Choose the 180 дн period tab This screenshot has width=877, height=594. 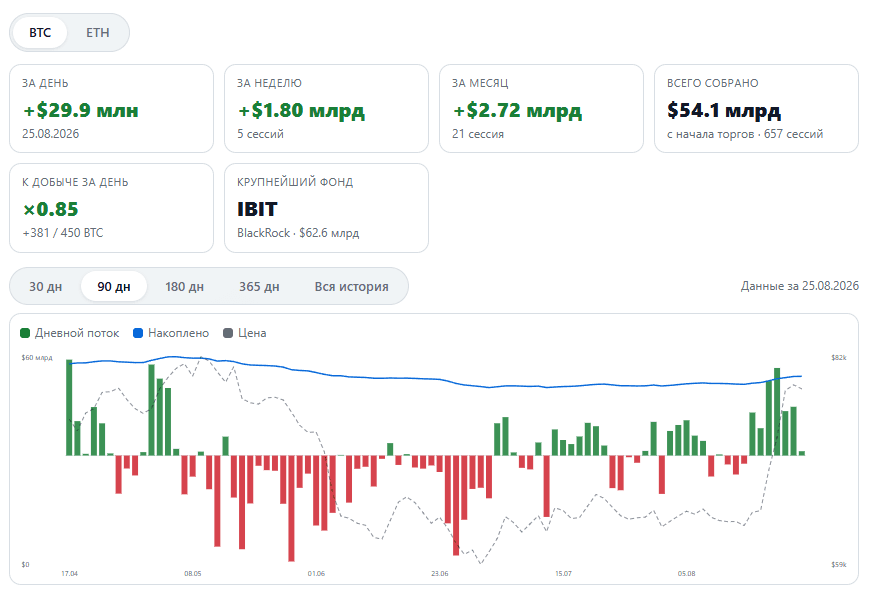[185, 286]
